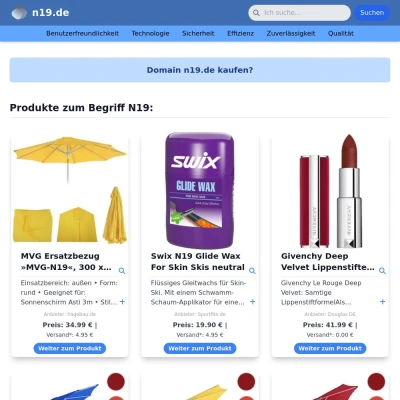
Task: Click Weiter zum Produkt under Givenchy lipstick
Action: point(330,348)
